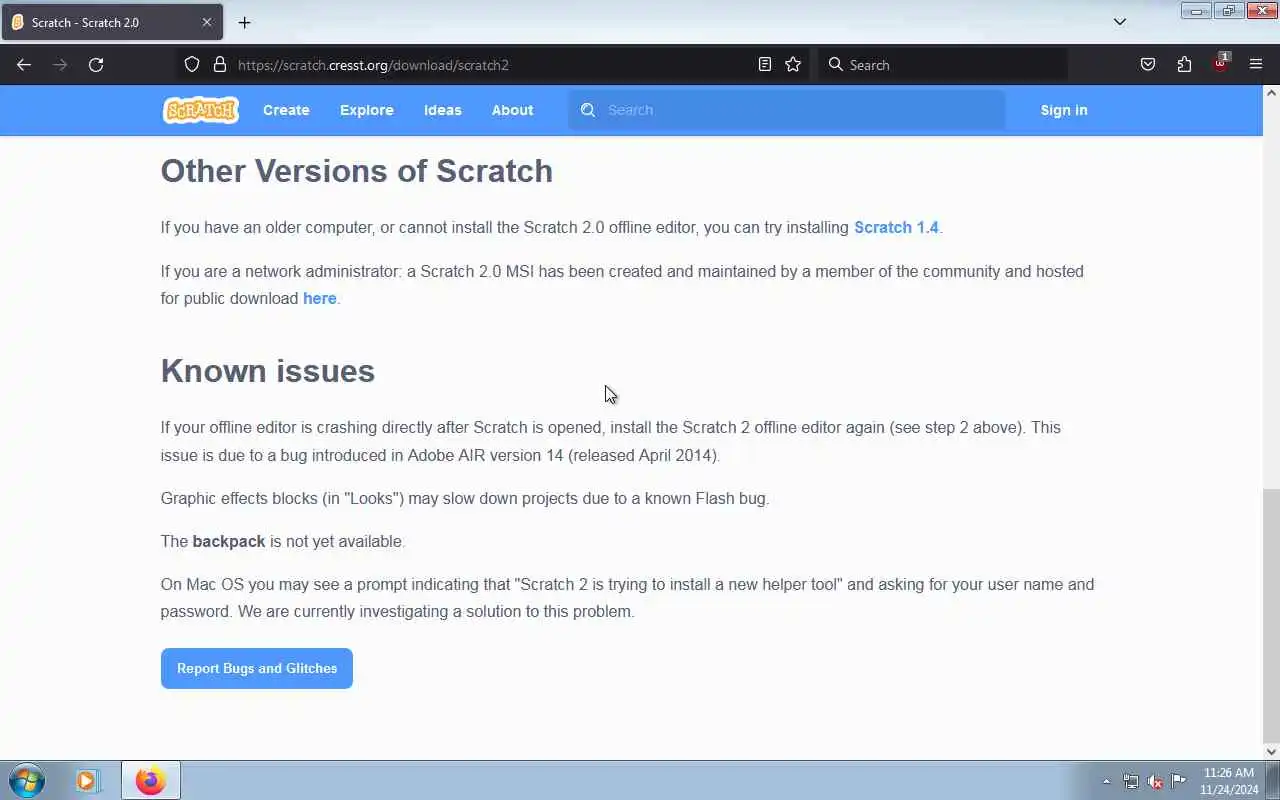Open the media player taskbar icon

coord(88,780)
